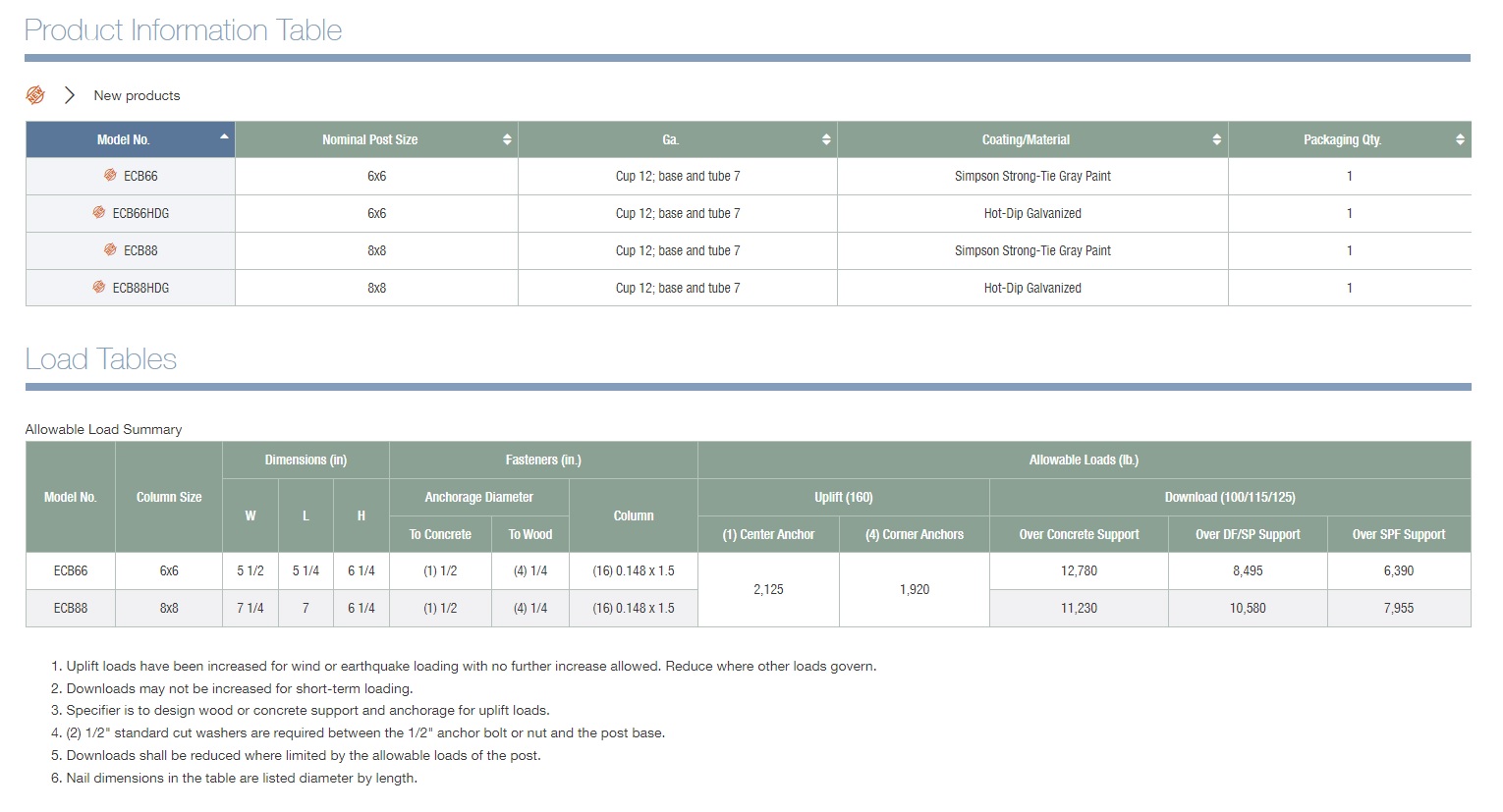Click the new product icon beside ECB88
Viewport: 1503px width, 812px height.
pos(110,250)
